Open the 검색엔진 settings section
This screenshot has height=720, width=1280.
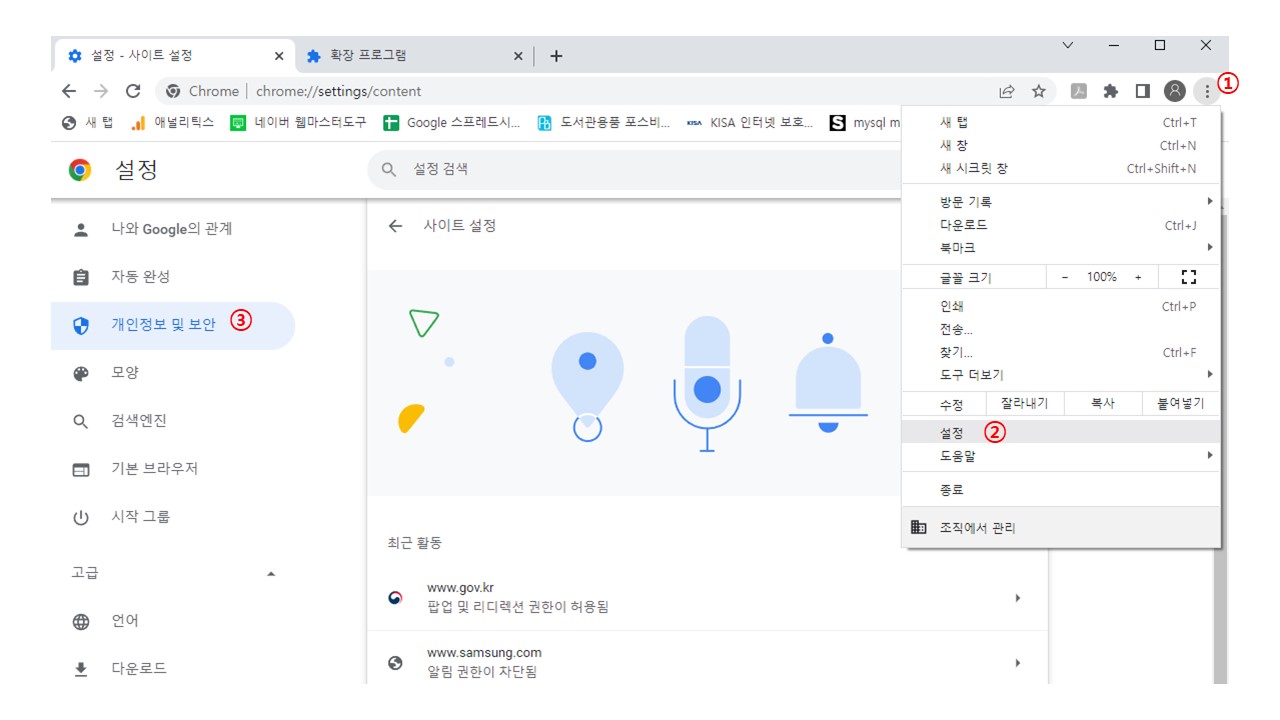pyautogui.click(x=172, y=421)
